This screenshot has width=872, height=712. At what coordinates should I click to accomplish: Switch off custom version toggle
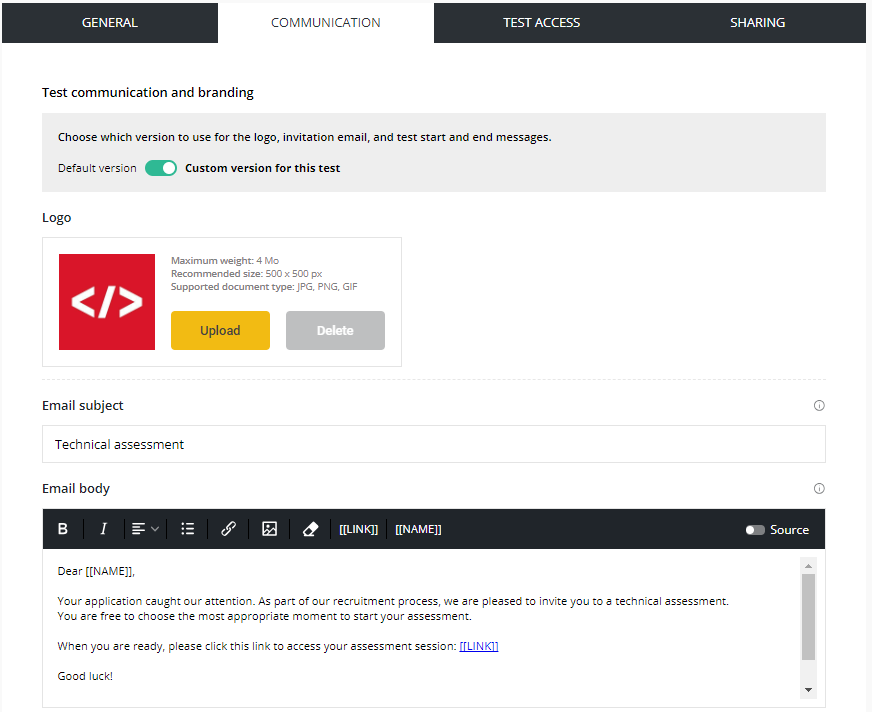(x=161, y=168)
